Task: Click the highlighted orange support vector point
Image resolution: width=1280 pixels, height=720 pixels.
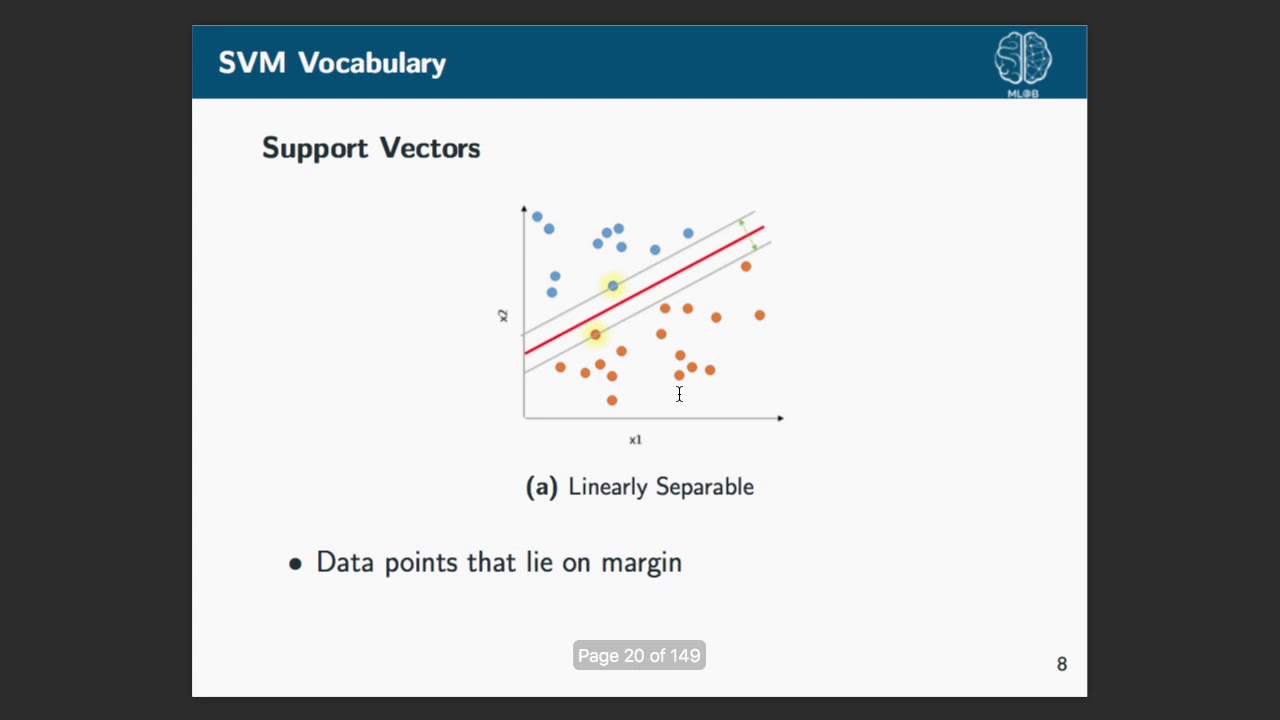Action: click(x=596, y=335)
